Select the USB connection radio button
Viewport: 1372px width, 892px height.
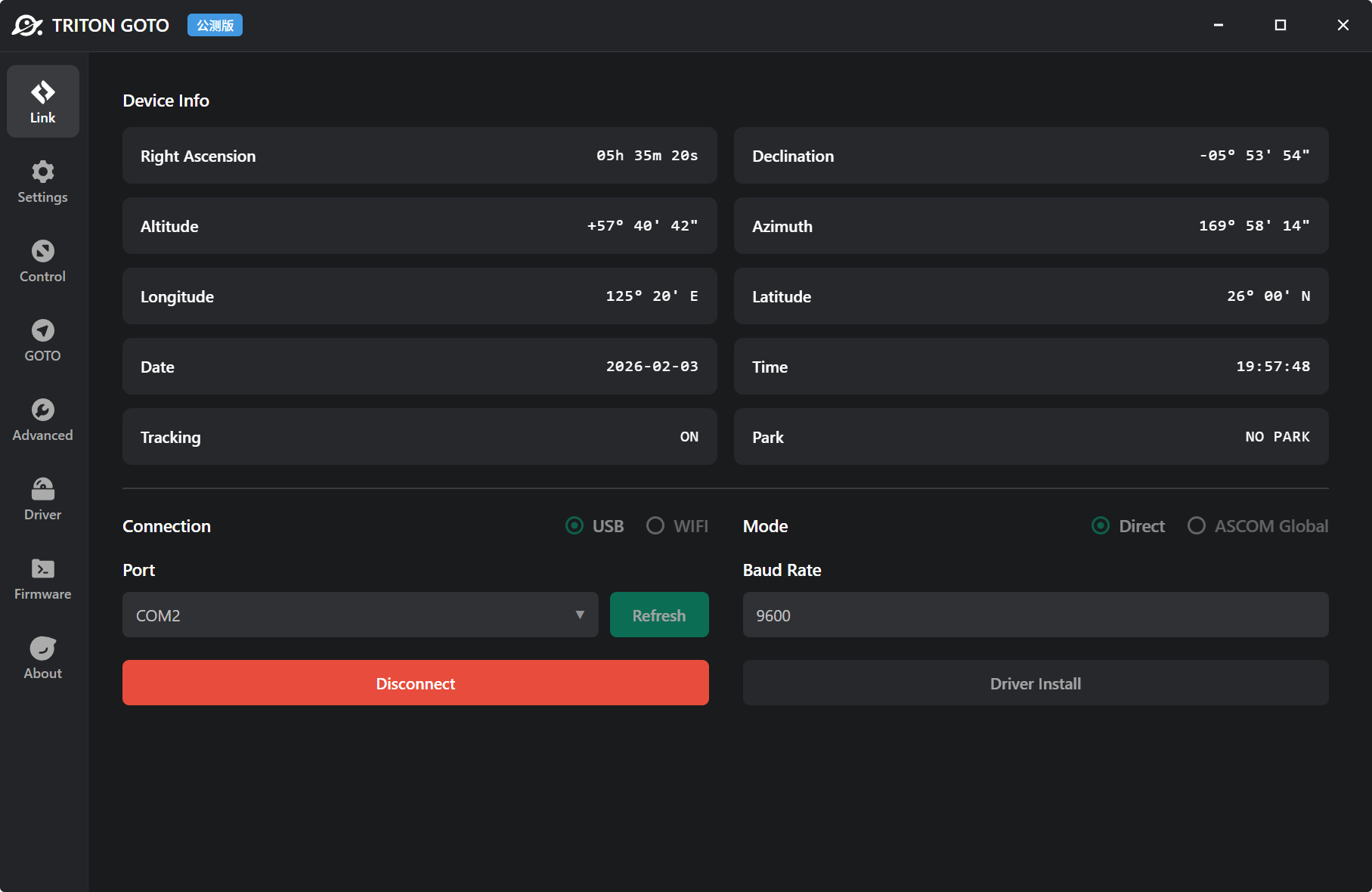575,525
